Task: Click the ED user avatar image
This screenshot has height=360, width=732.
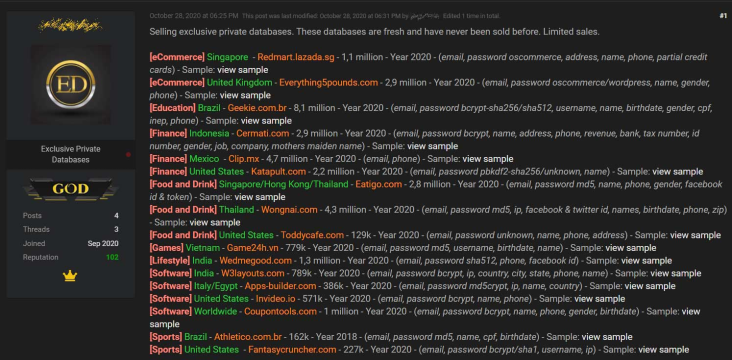Action: click(x=71, y=85)
